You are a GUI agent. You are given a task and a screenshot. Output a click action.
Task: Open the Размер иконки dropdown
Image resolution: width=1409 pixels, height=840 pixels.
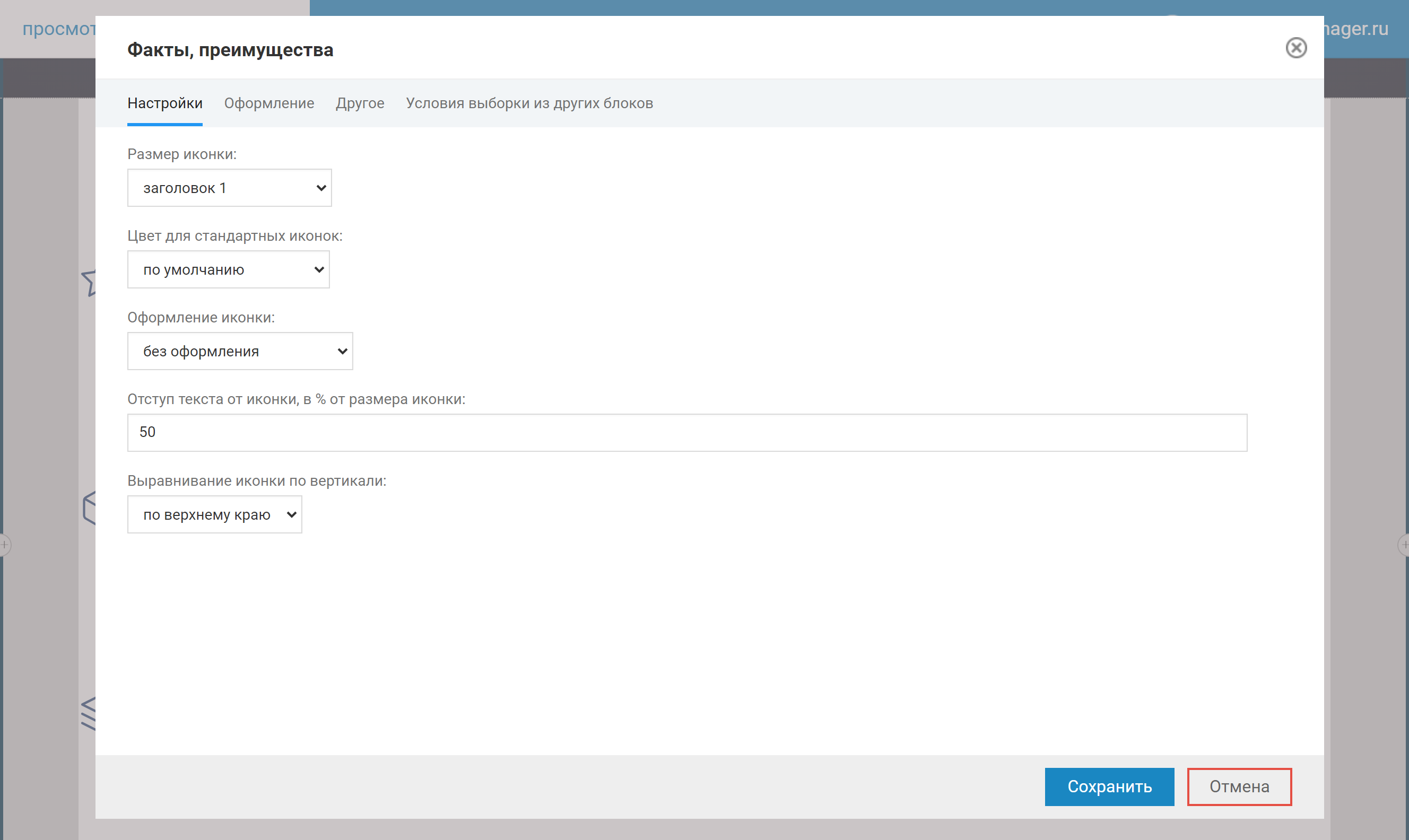(x=229, y=188)
